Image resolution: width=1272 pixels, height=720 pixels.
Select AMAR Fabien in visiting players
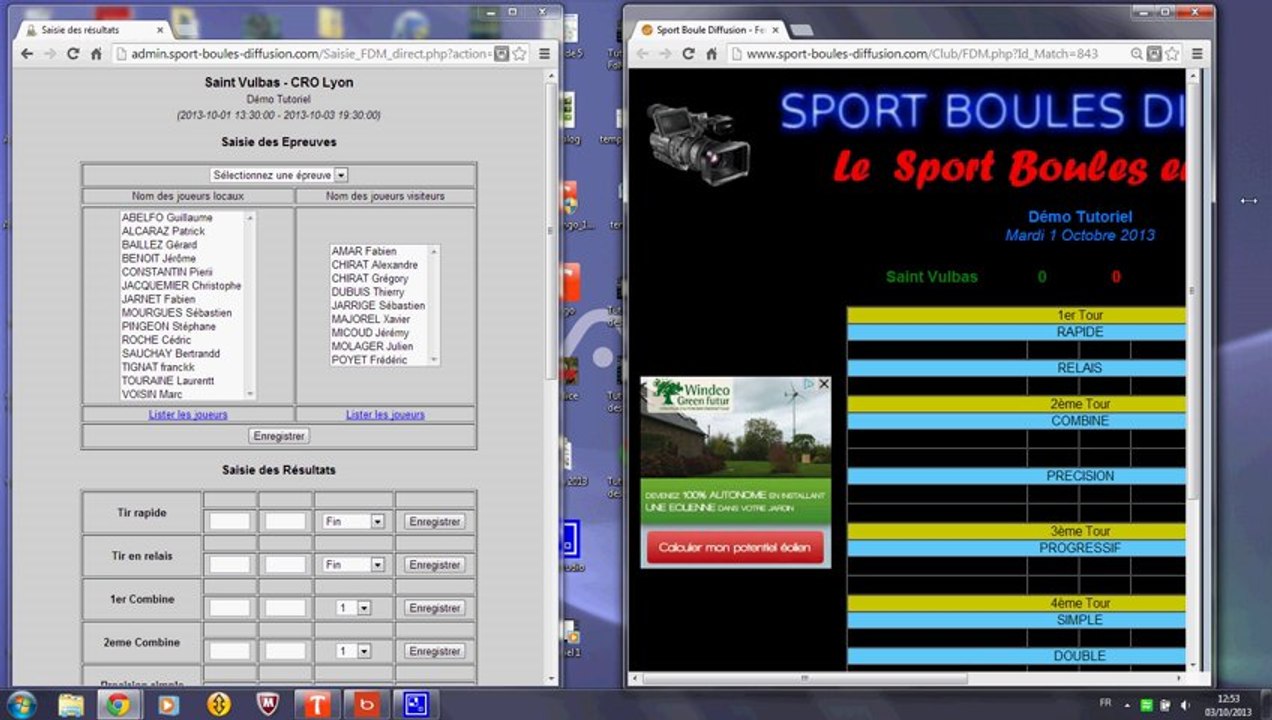point(364,251)
